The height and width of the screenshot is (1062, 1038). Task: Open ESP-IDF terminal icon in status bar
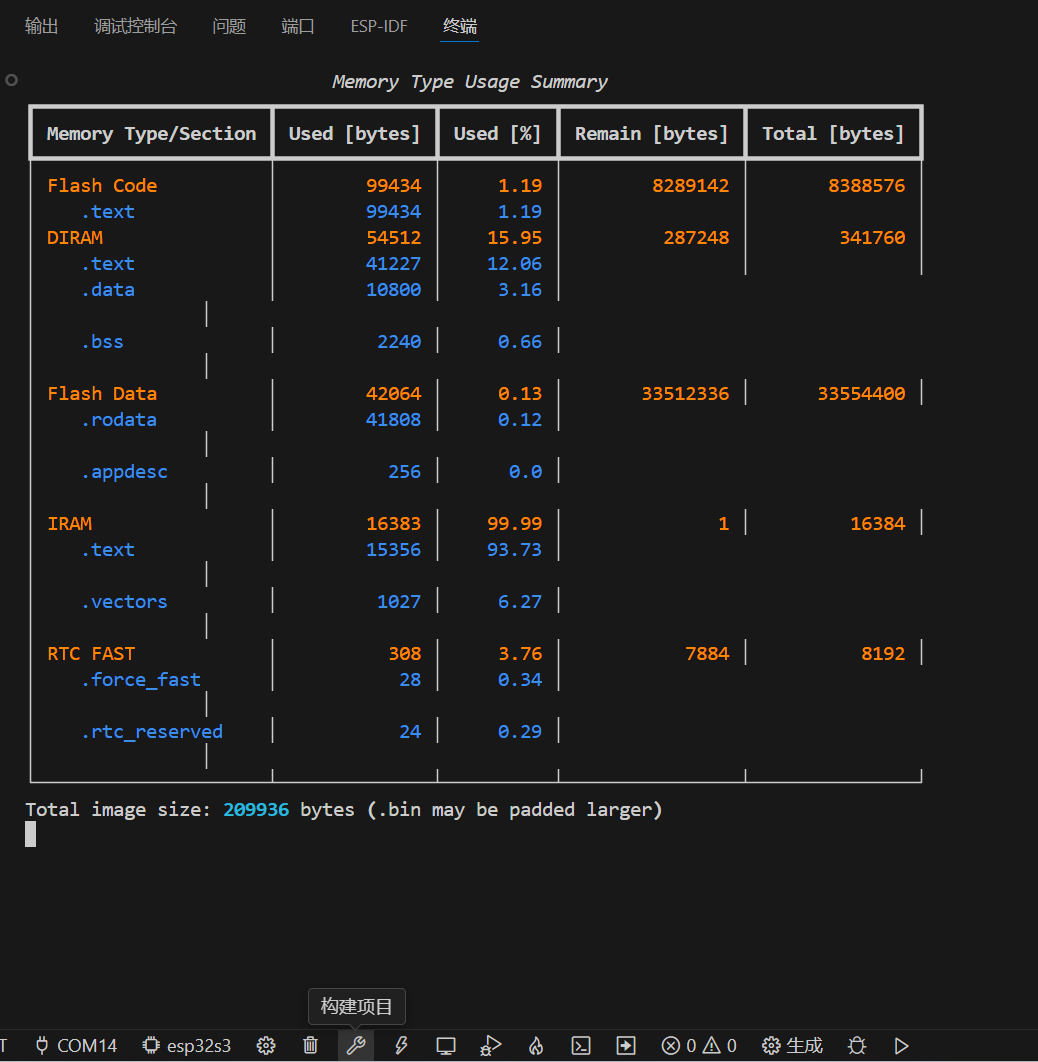(x=581, y=1046)
